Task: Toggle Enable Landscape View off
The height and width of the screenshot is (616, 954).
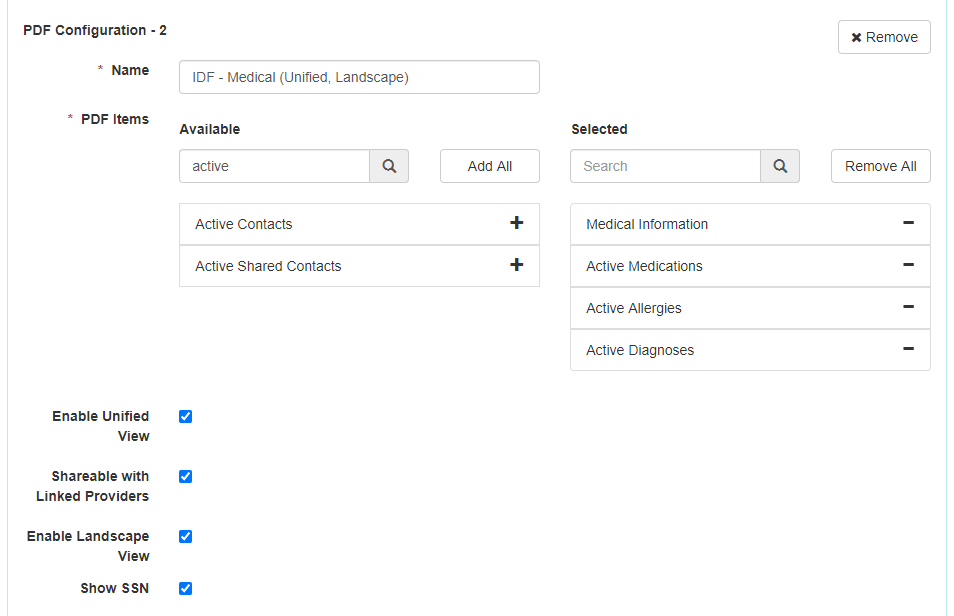Action: click(x=185, y=536)
